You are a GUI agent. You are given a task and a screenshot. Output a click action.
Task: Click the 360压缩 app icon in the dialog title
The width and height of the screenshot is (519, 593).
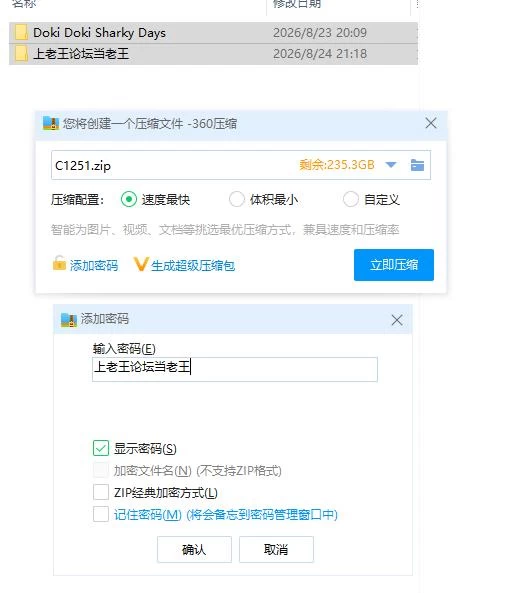coord(51,123)
